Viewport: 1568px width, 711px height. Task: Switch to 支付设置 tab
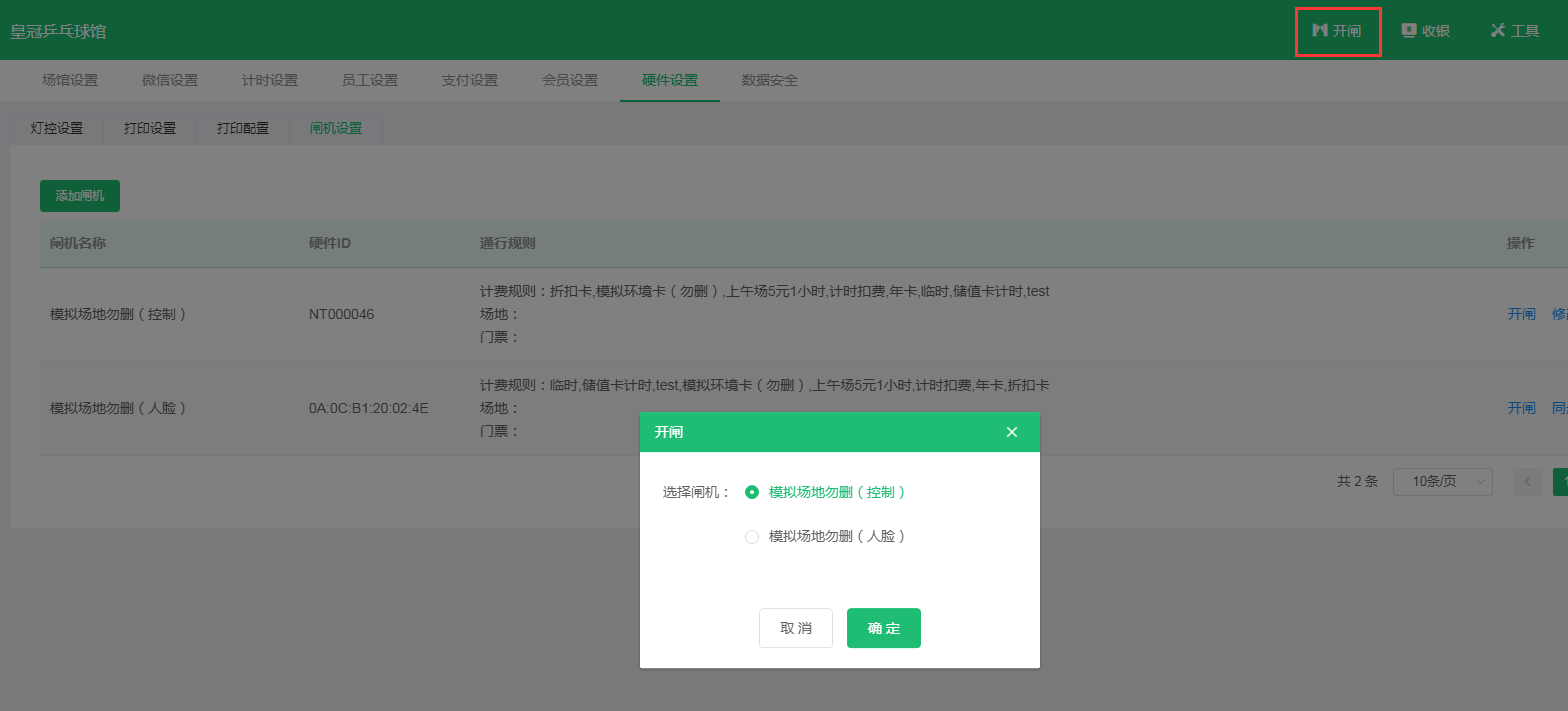[470, 80]
